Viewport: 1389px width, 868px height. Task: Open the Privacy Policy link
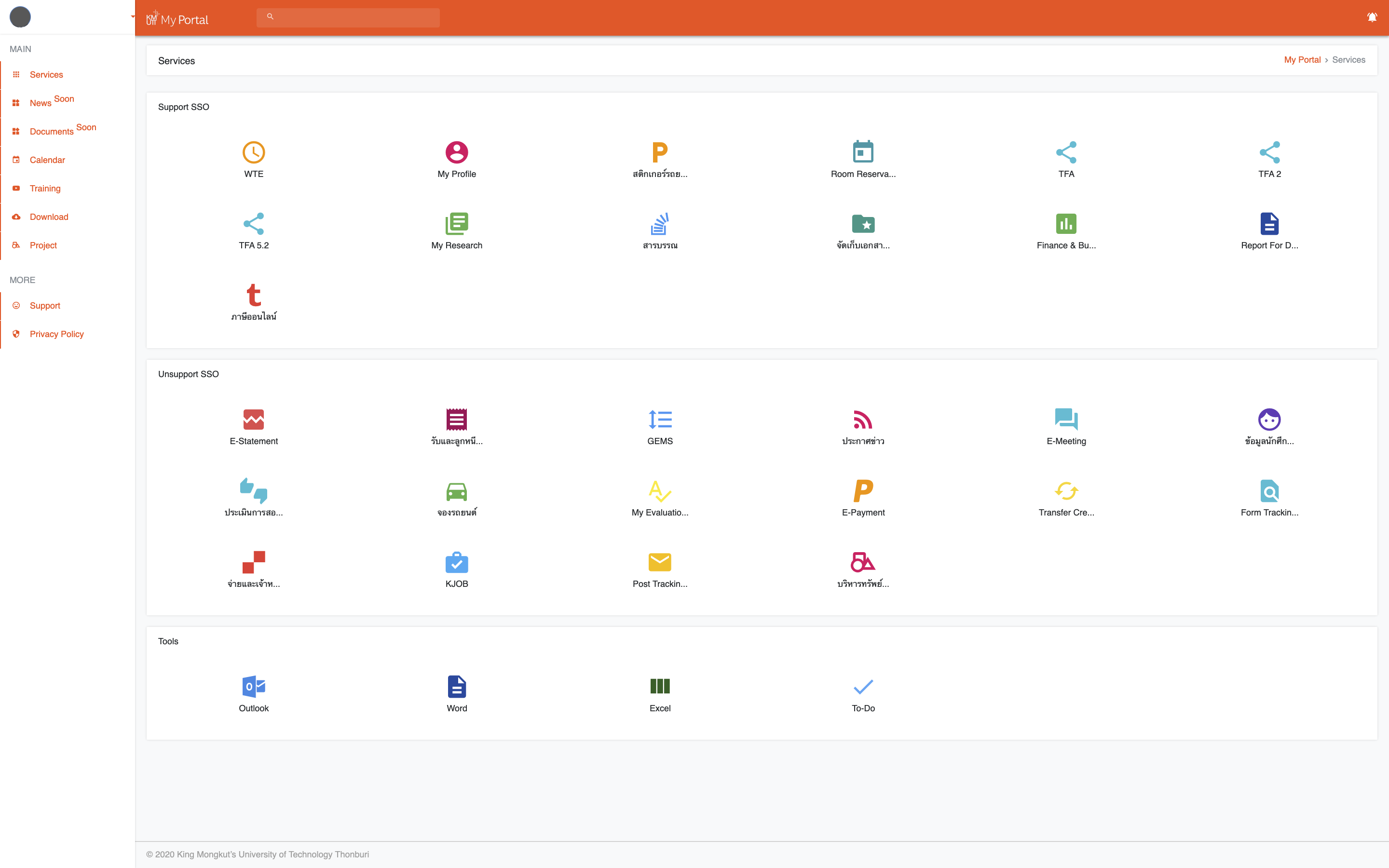tap(56, 334)
